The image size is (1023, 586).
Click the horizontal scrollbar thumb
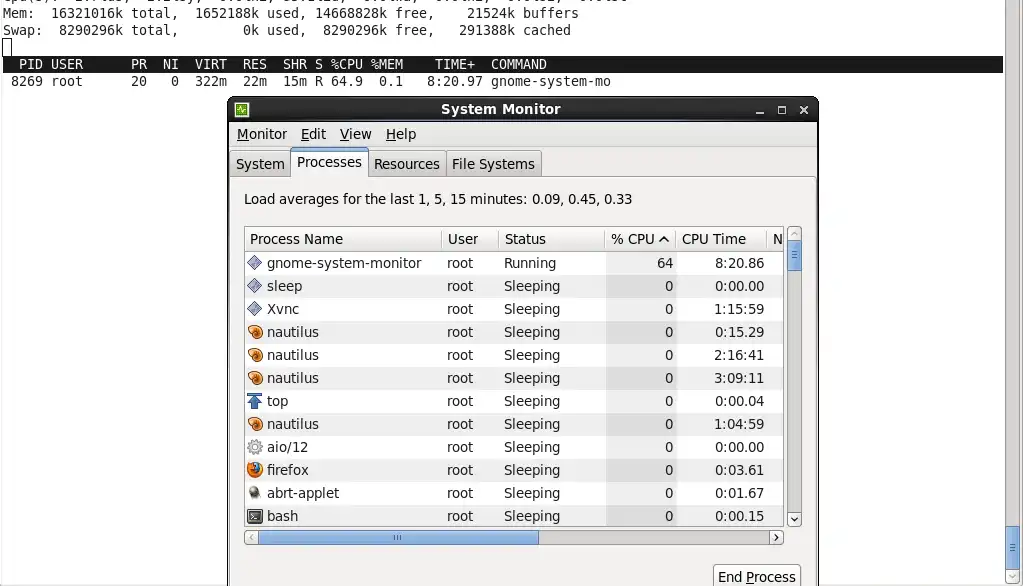(x=399, y=537)
